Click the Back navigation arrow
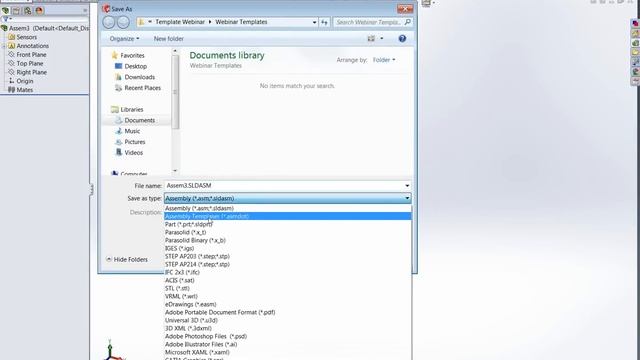 [x=109, y=22]
